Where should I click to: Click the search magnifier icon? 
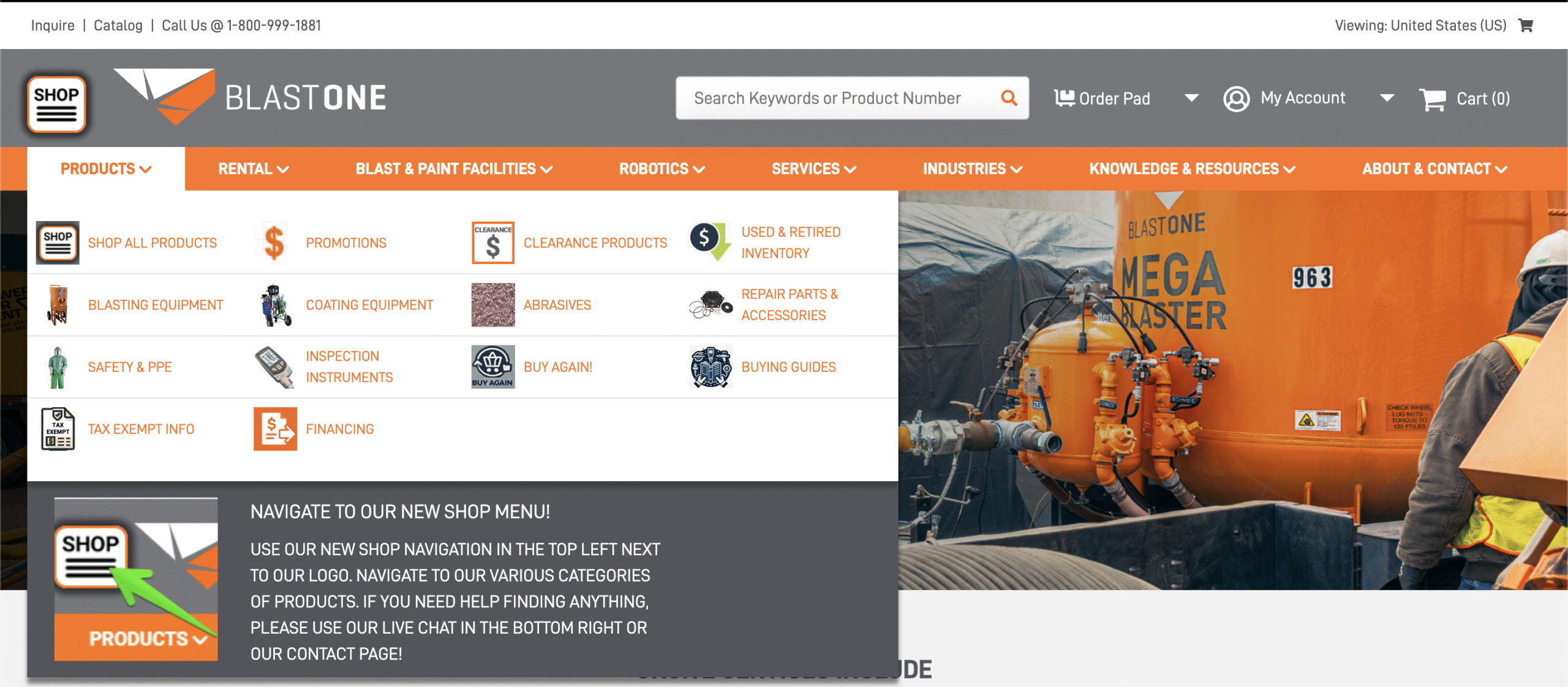tap(1009, 98)
